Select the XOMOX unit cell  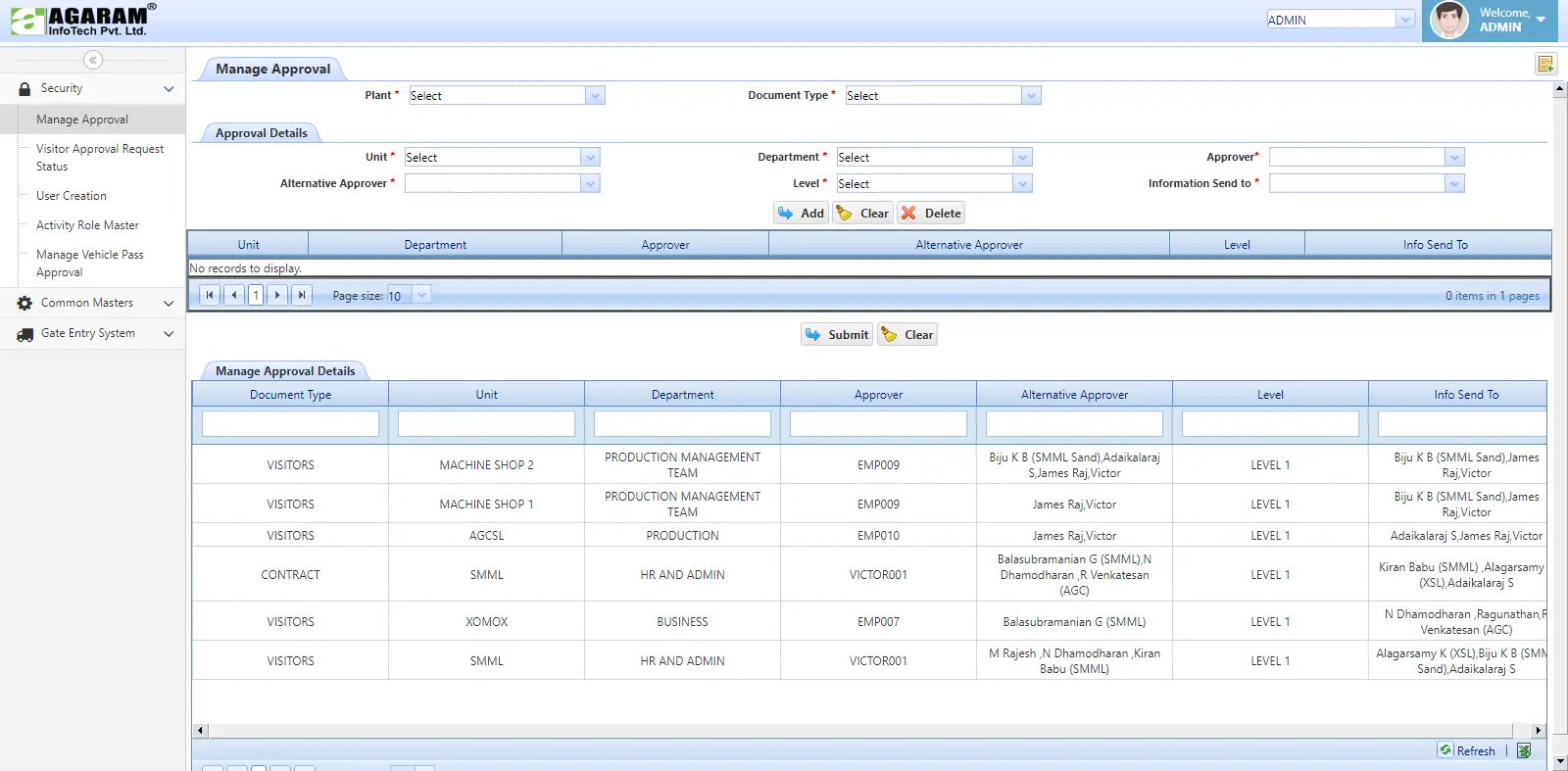pyautogui.click(x=486, y=622)
